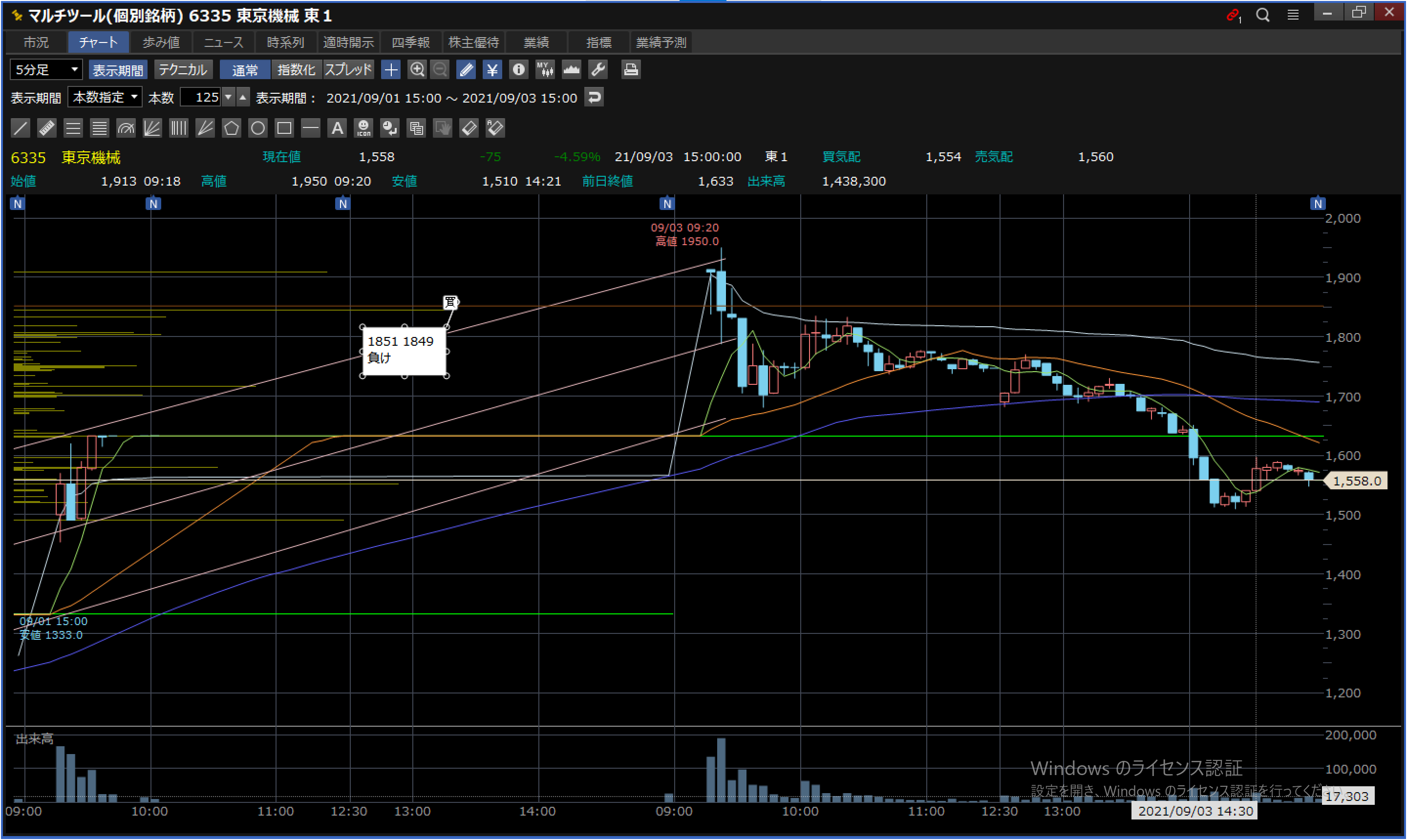Click the zoom-in magnifier icon

tap(417, 70)
